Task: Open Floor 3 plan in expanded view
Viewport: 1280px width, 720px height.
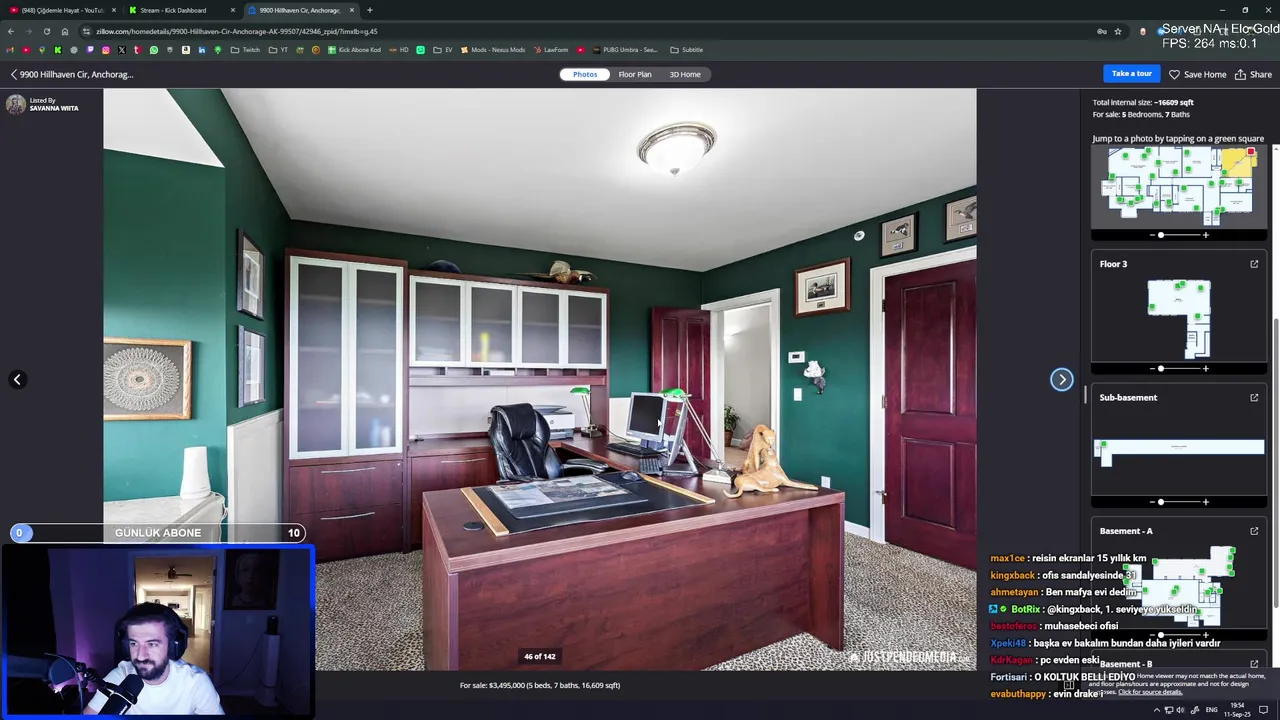Action: (1254, 264)
